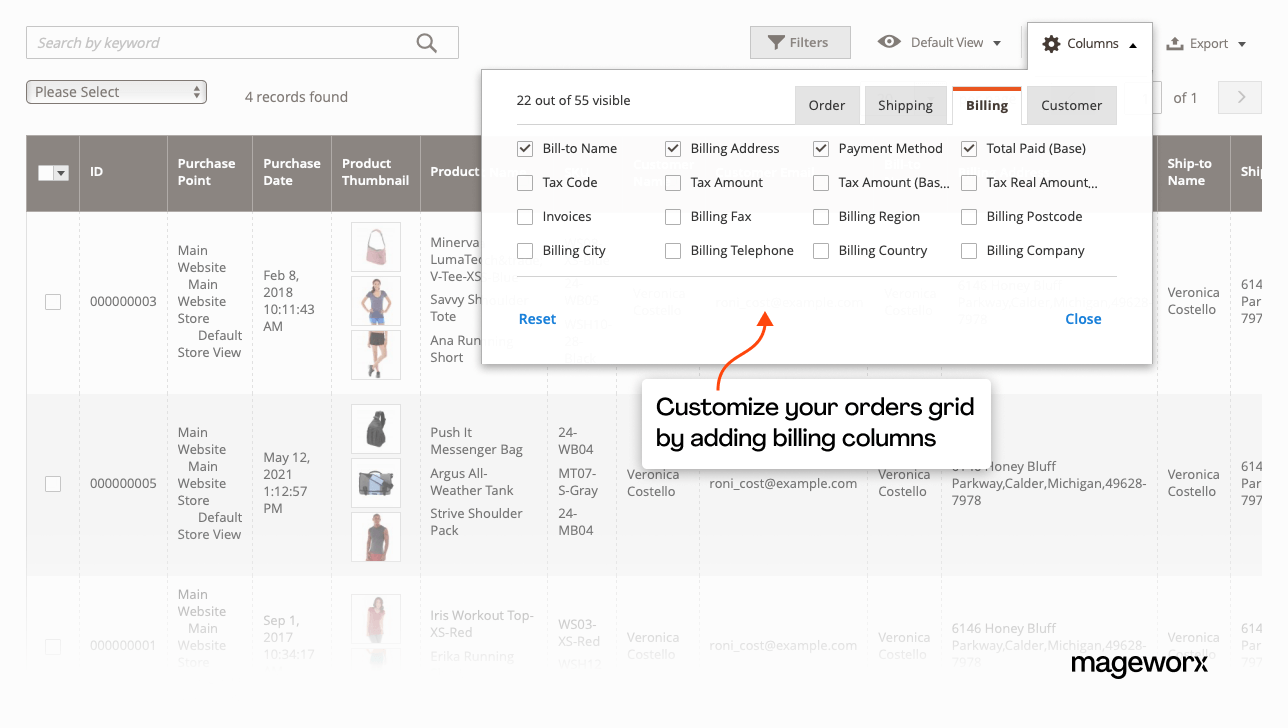1288x728 pixels.
Task: Switch to the Customer tab
Action: point(1071,104)
